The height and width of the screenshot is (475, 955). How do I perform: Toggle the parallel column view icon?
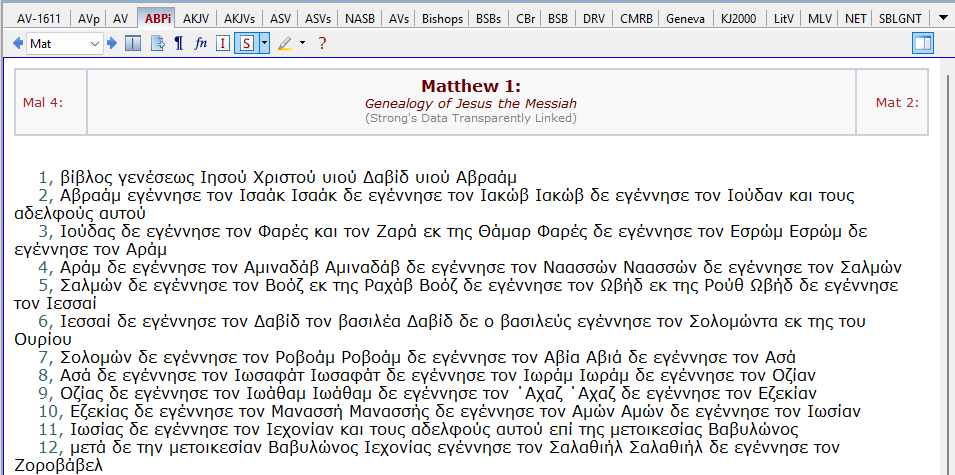point(133,43)
